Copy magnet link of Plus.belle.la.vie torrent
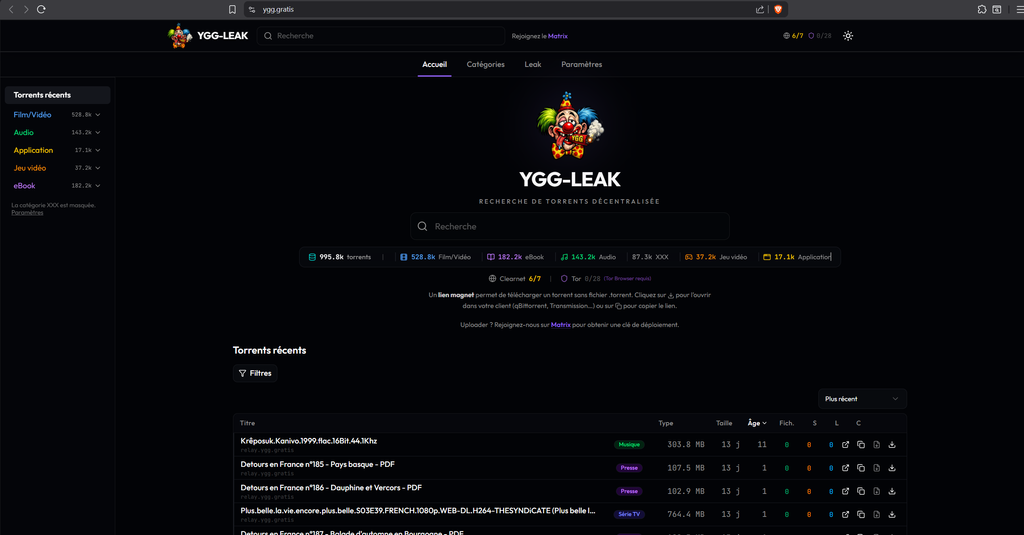The width and height of the screenshot is (1024, 535). pyautogui.click(x=861, y=514)
